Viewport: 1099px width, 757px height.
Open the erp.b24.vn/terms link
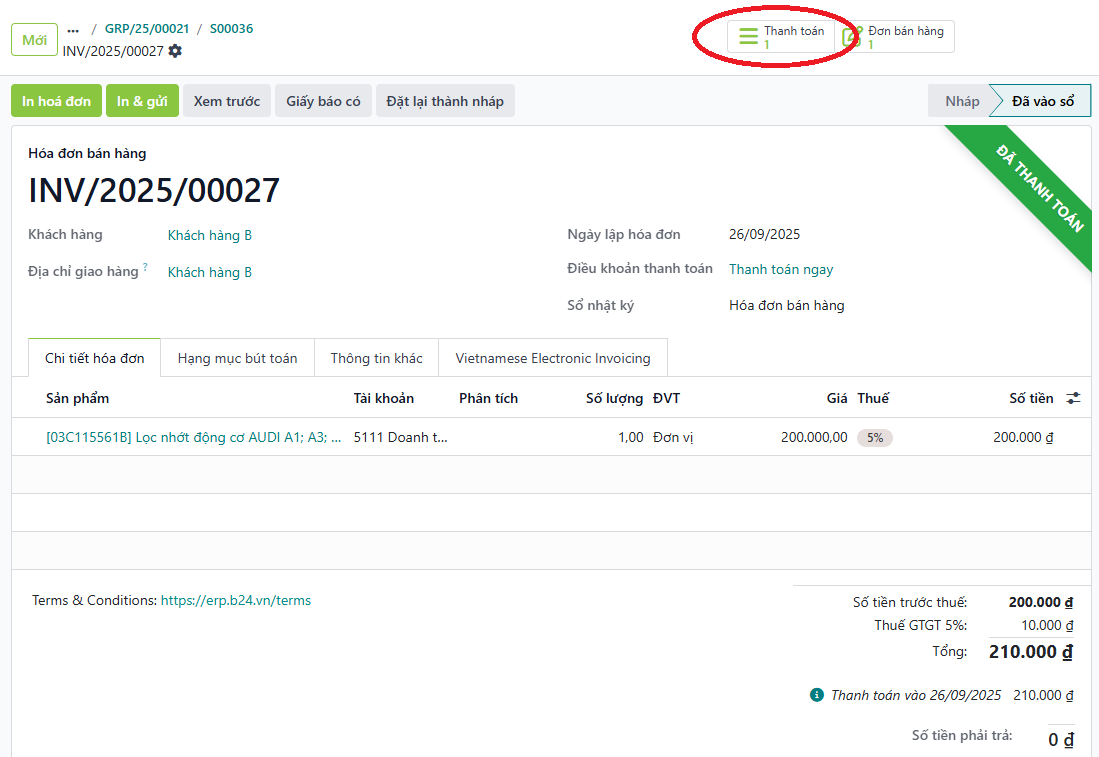click(x=236, y=601)
